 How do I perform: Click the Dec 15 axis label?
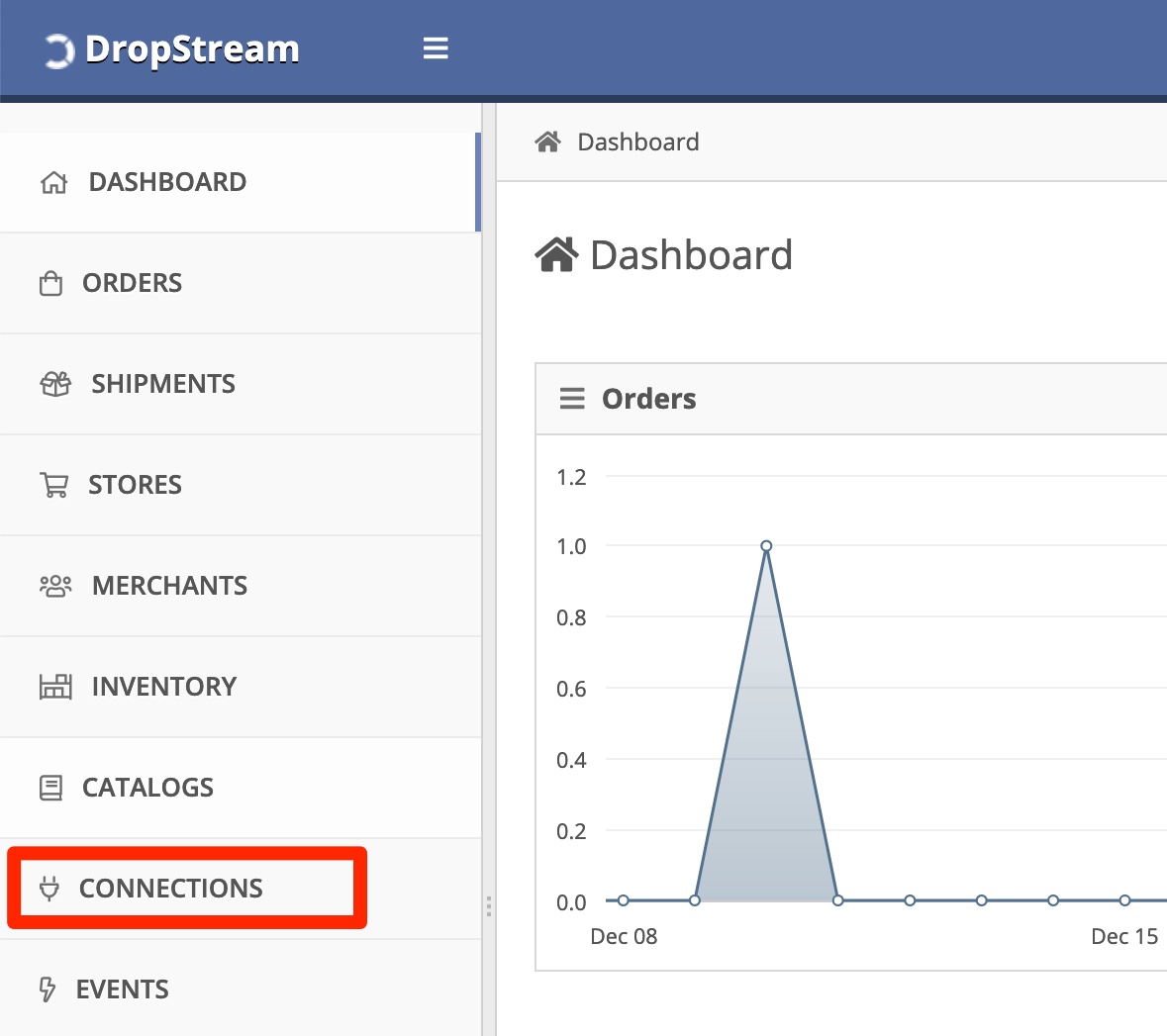[1123, 936]
